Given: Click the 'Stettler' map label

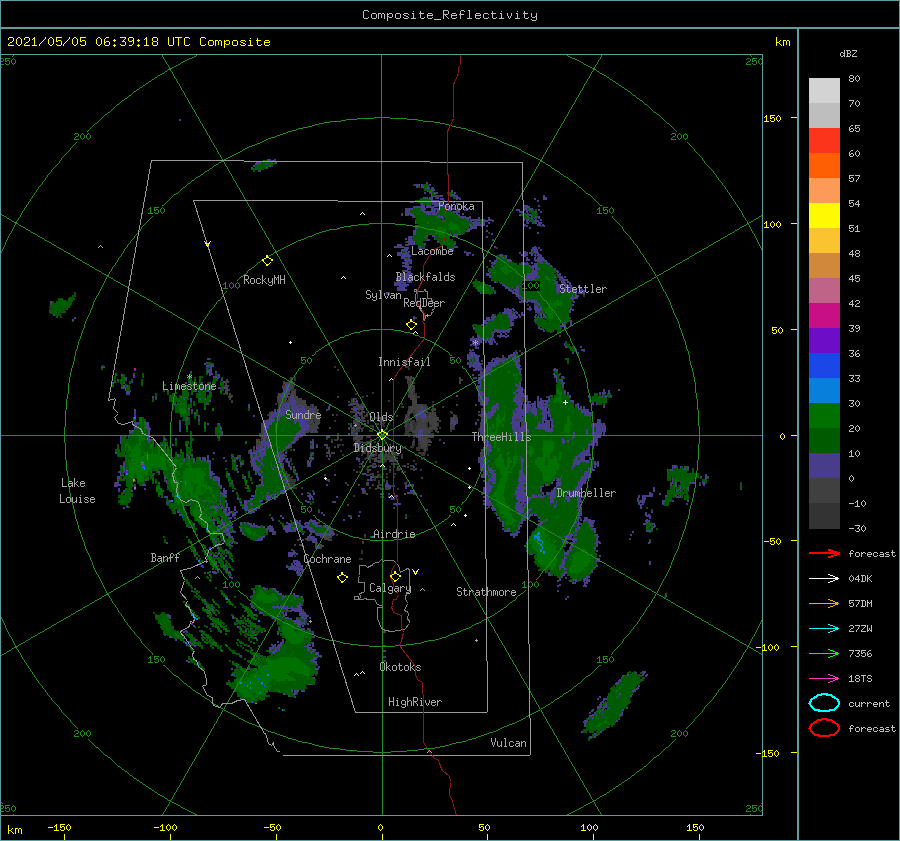Looking at the screenshot, I should coord(583,289).
